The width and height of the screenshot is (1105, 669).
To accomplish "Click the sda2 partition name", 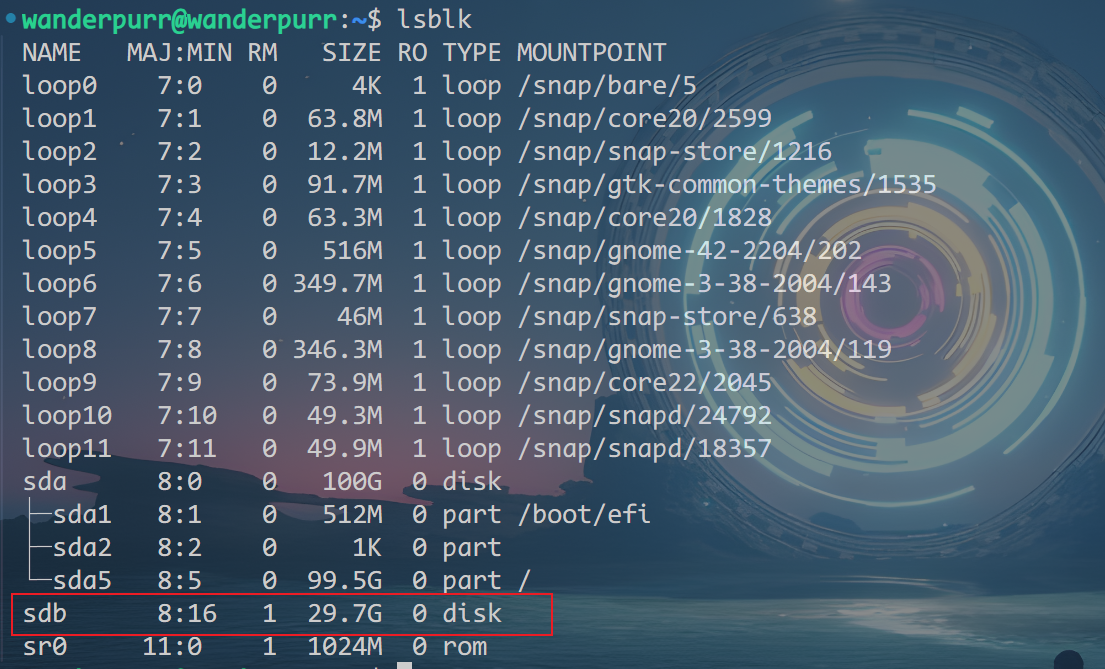I will [82, 548].
